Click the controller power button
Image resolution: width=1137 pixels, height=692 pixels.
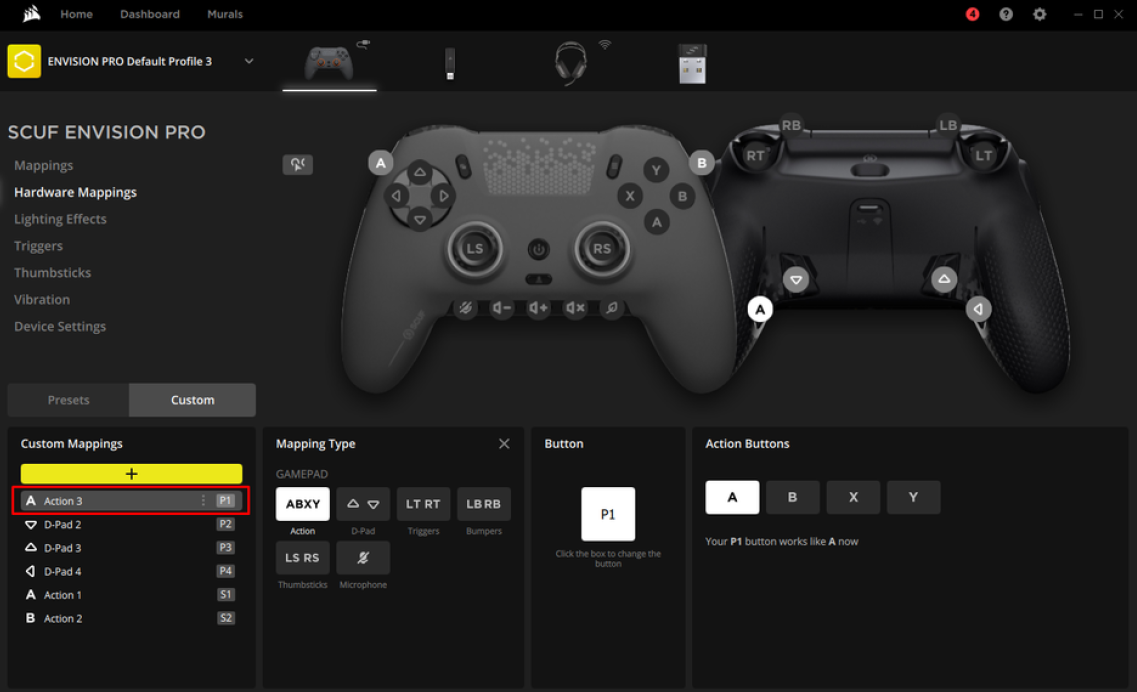point(538,250)
